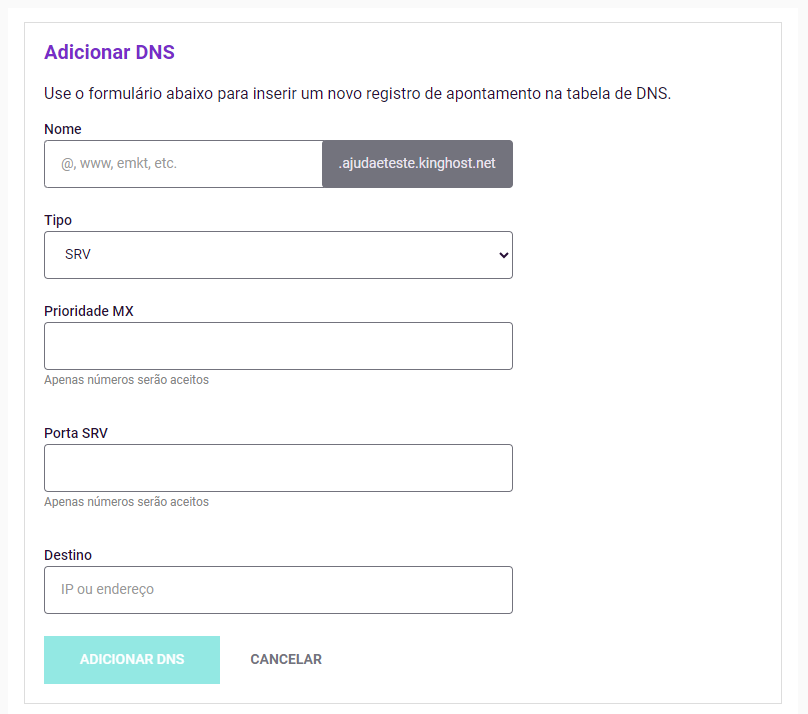Expand Tipo list using the chevron arrow
This screenshot has height=714, width=808.
coord(502,255)
